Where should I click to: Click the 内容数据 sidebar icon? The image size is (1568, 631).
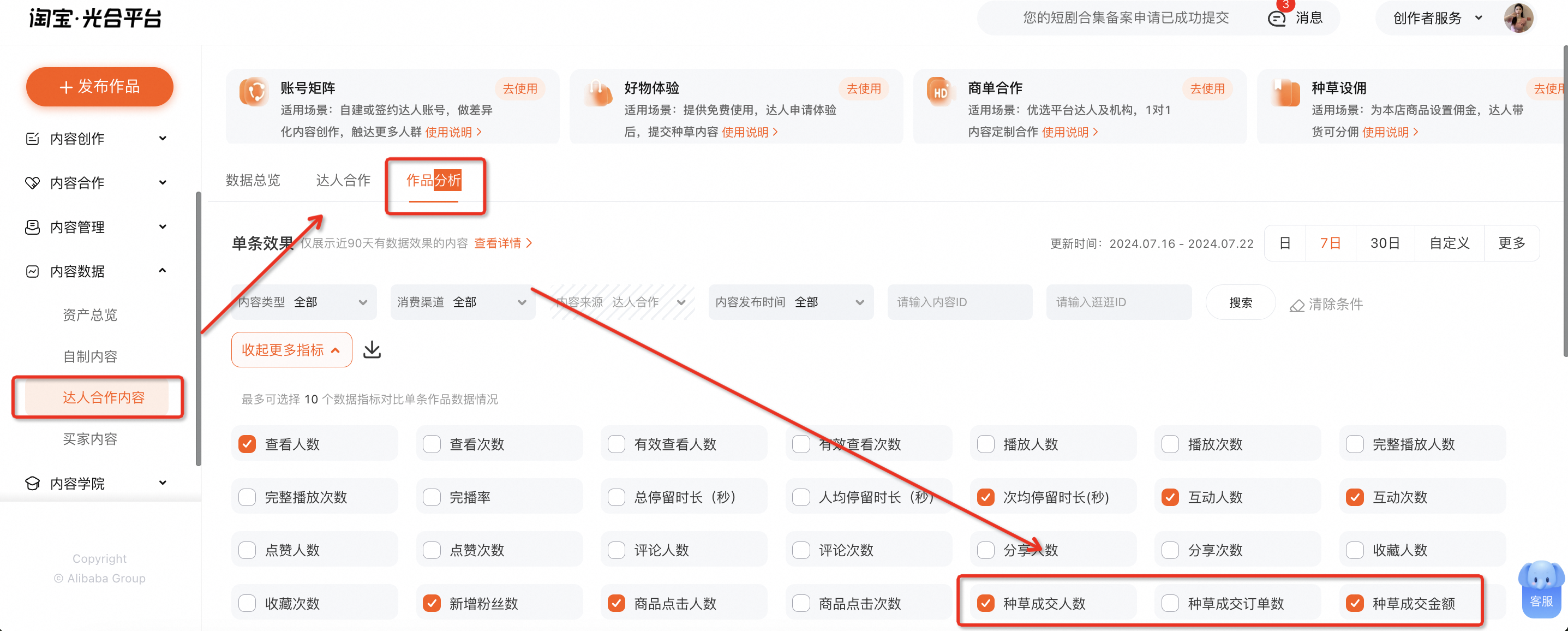click(x=32, y=271)
